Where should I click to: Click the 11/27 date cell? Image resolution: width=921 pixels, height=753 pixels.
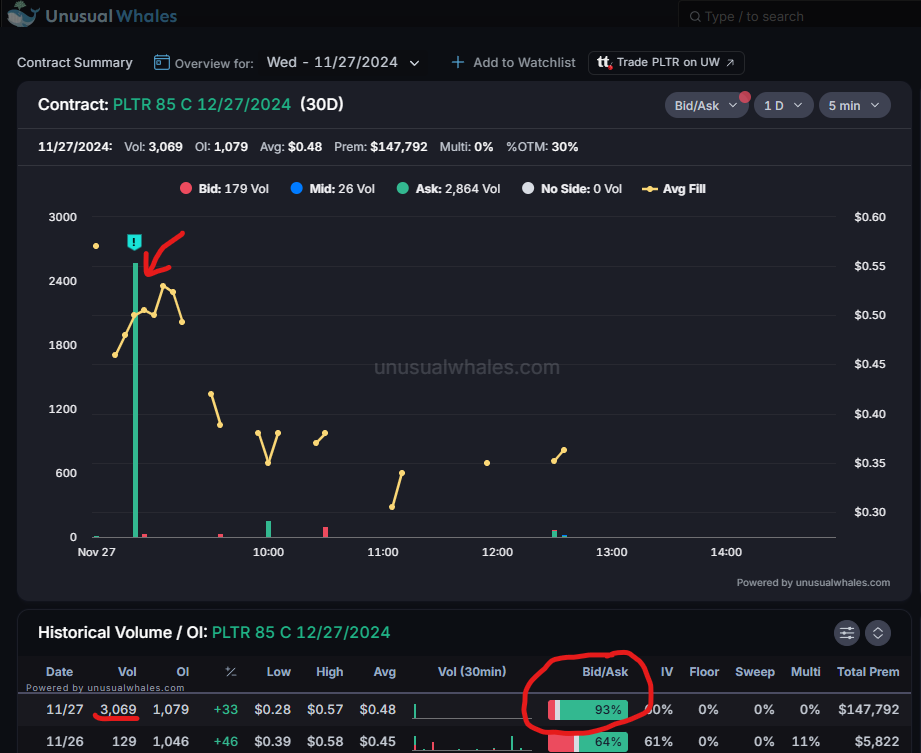click(x=65, y=710)
